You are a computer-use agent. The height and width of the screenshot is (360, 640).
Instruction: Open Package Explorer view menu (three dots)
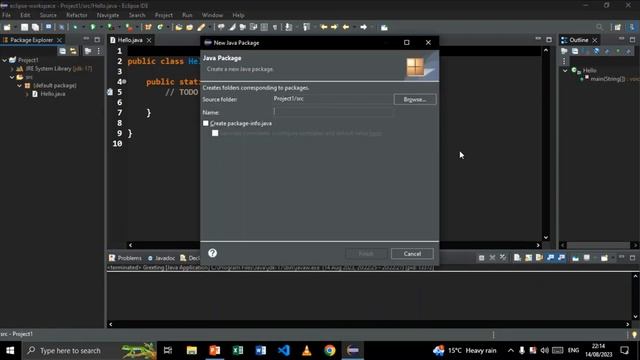point(98,51)
